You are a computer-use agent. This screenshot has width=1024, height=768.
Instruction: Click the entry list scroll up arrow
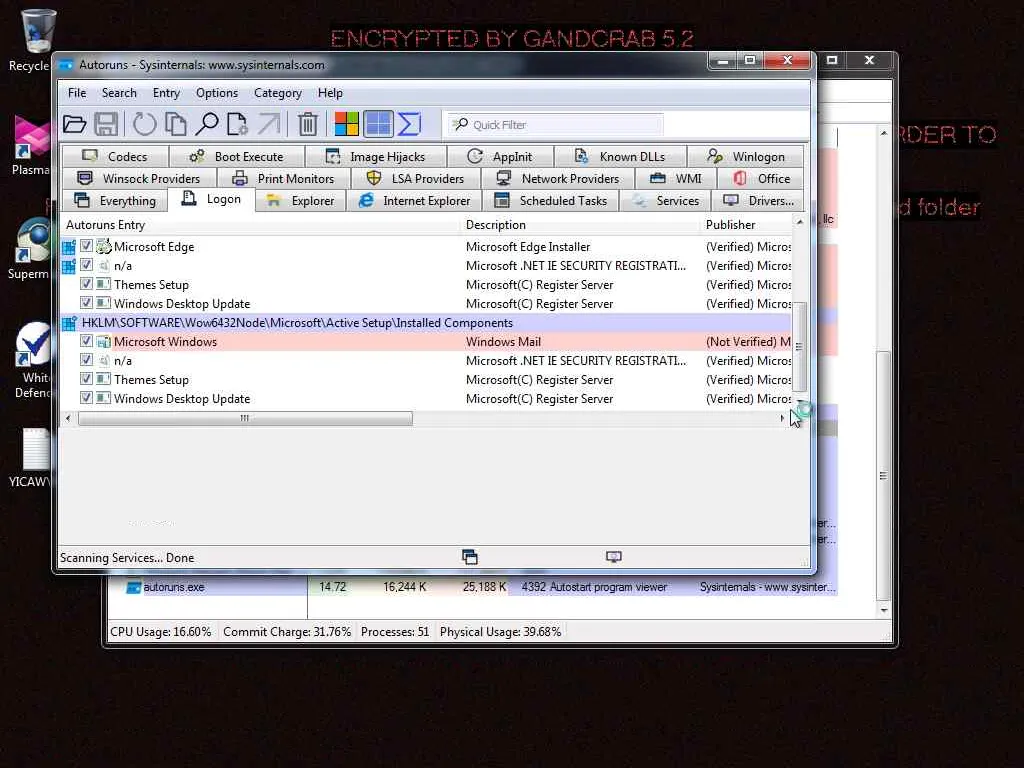(x=800, y=223)
